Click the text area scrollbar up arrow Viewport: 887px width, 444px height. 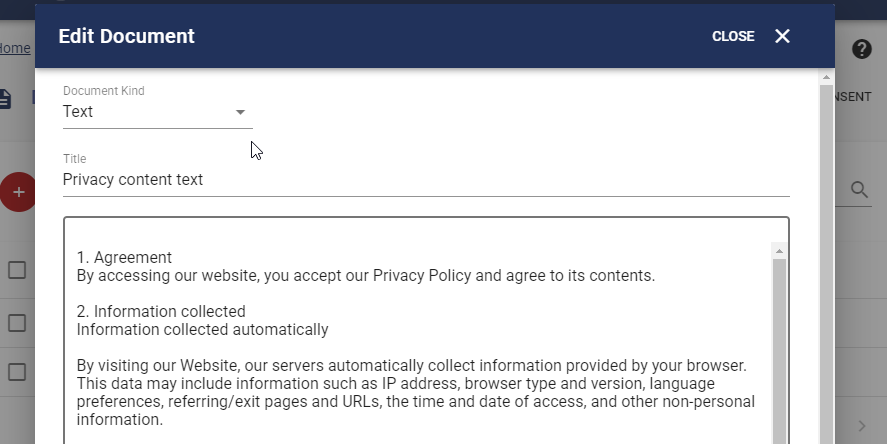tap(779, 251)
